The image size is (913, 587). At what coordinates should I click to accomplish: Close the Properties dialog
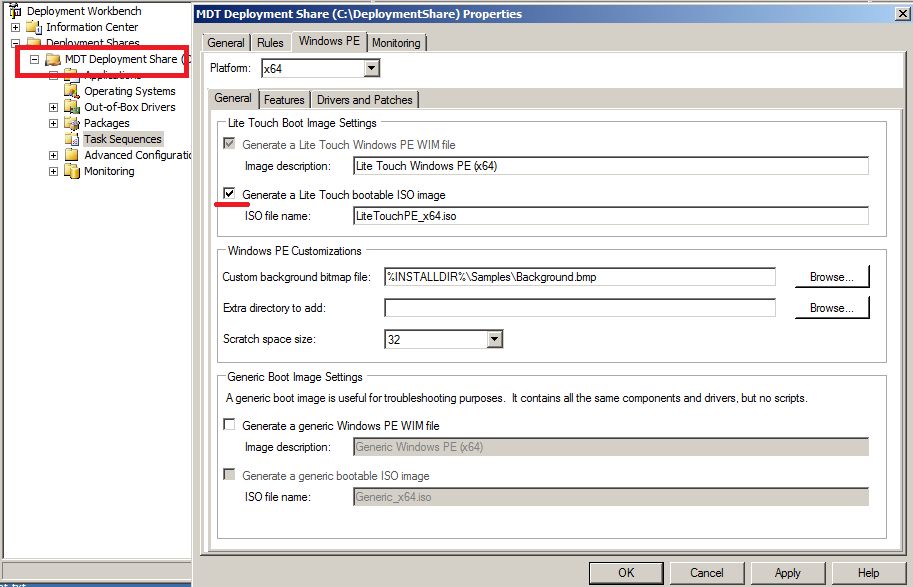903,14
